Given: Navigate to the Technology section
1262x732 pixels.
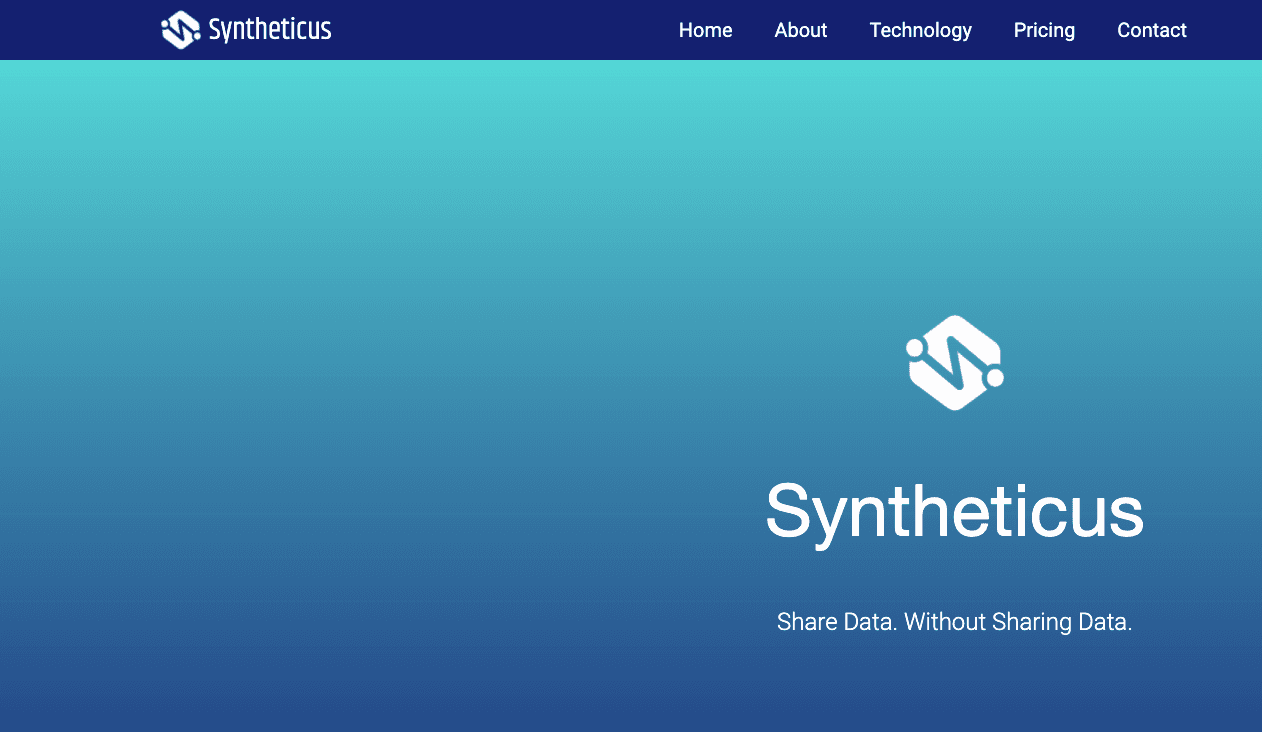Looking at the screenshot, I should coord(920,30).
